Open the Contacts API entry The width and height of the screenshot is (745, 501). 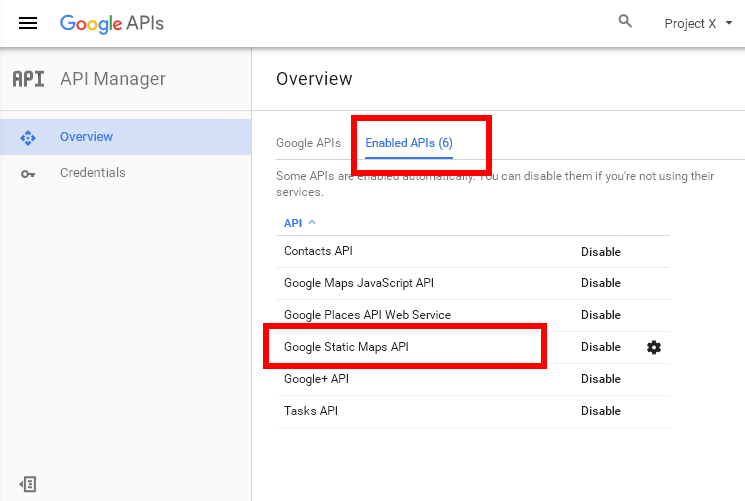pos(318,251)
